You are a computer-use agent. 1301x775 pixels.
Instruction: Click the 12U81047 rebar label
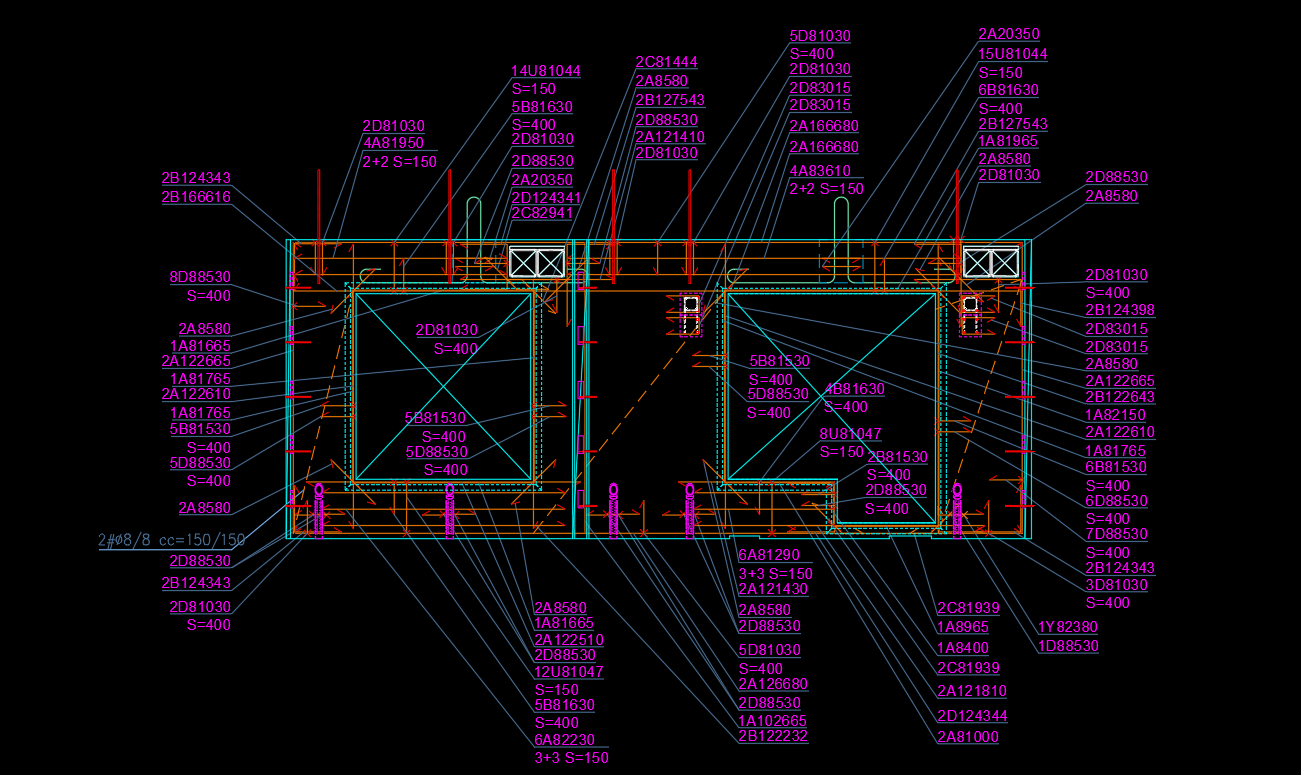[568, 672]
